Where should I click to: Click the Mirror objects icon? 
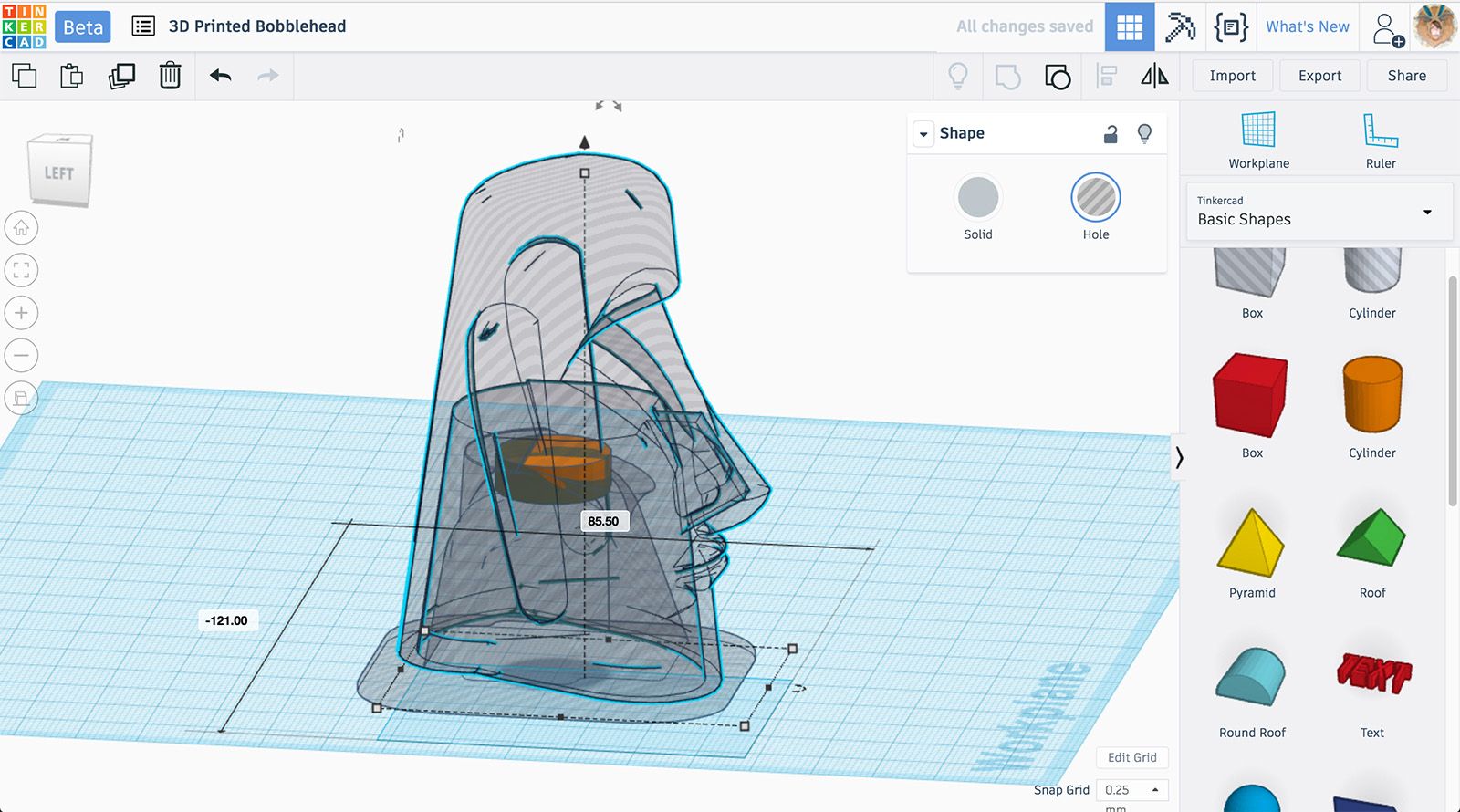click(1154, 76)
